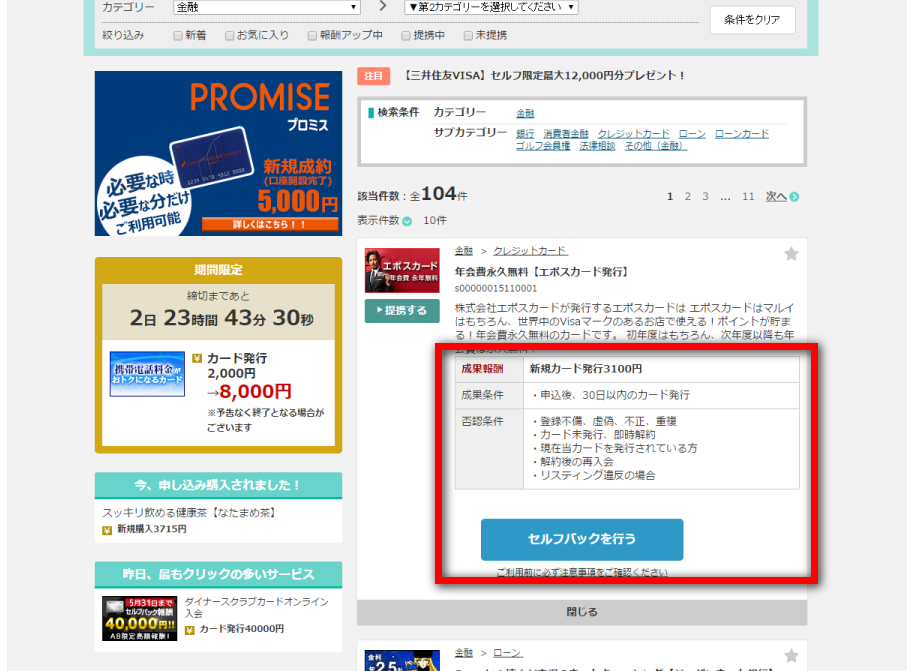The height and width of the screenshot is (671, 911).
Task: Click クレジットカード breadcrumb in エポスカード listing
Action: click(x=530, y=251)
